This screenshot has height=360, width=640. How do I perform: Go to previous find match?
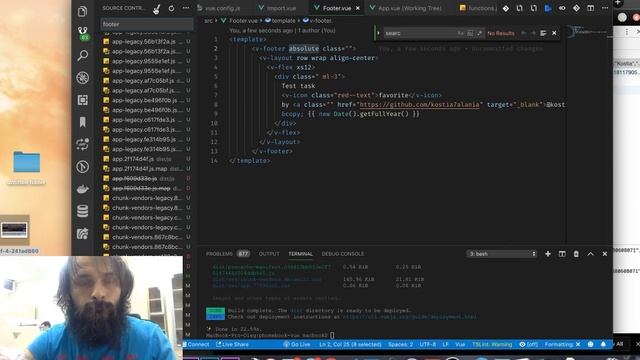524,33
